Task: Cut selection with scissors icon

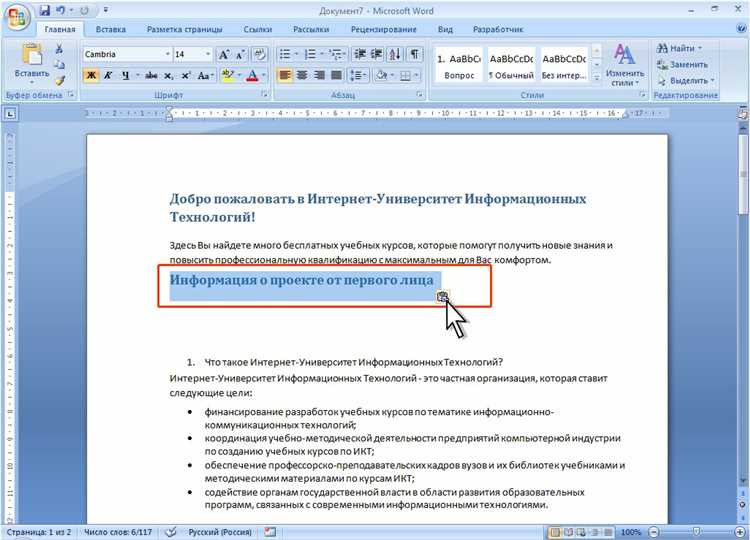Action: [x=59, y=49]
